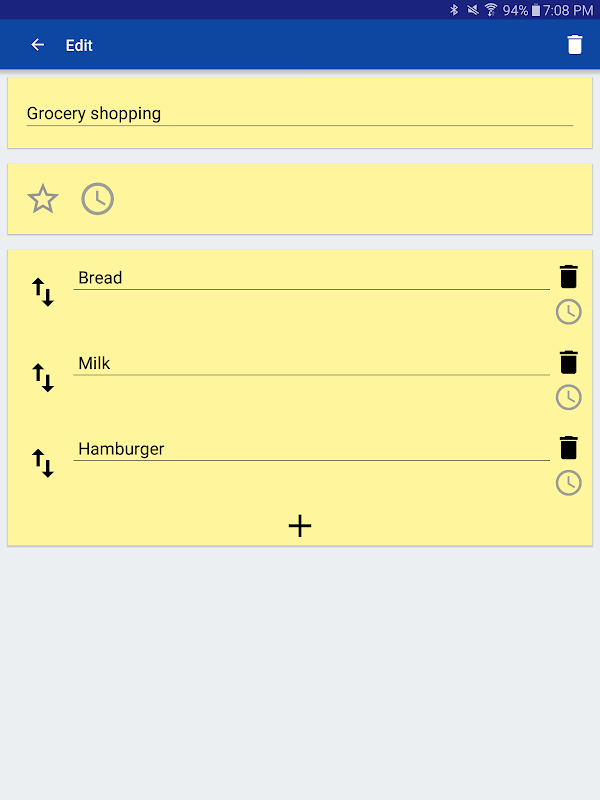The image size is (600, 800).
Task: Toggle the star favorite icon
Action: pos(43,199)
